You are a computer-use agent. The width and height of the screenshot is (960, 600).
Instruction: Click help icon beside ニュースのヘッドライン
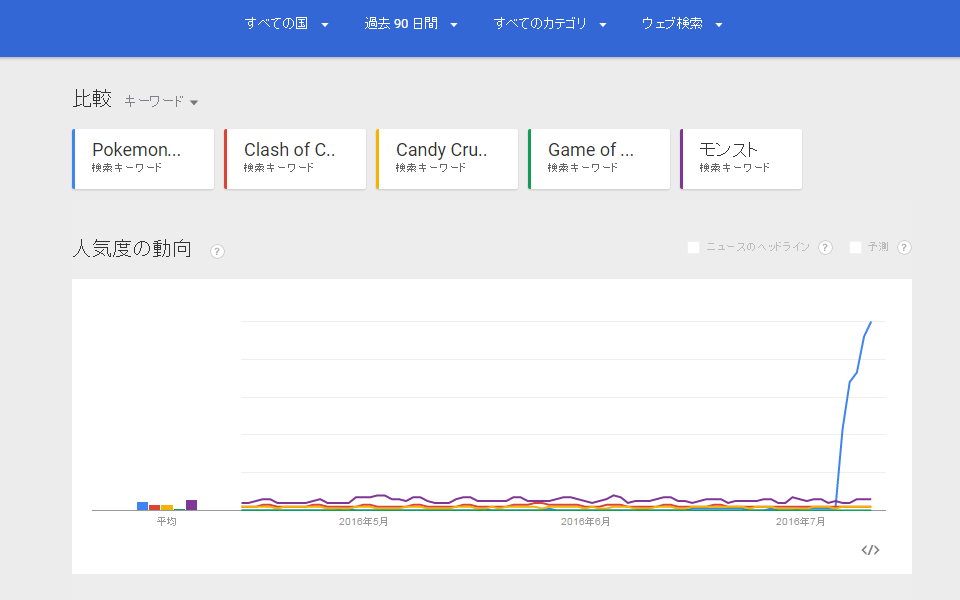click(825, 248)
